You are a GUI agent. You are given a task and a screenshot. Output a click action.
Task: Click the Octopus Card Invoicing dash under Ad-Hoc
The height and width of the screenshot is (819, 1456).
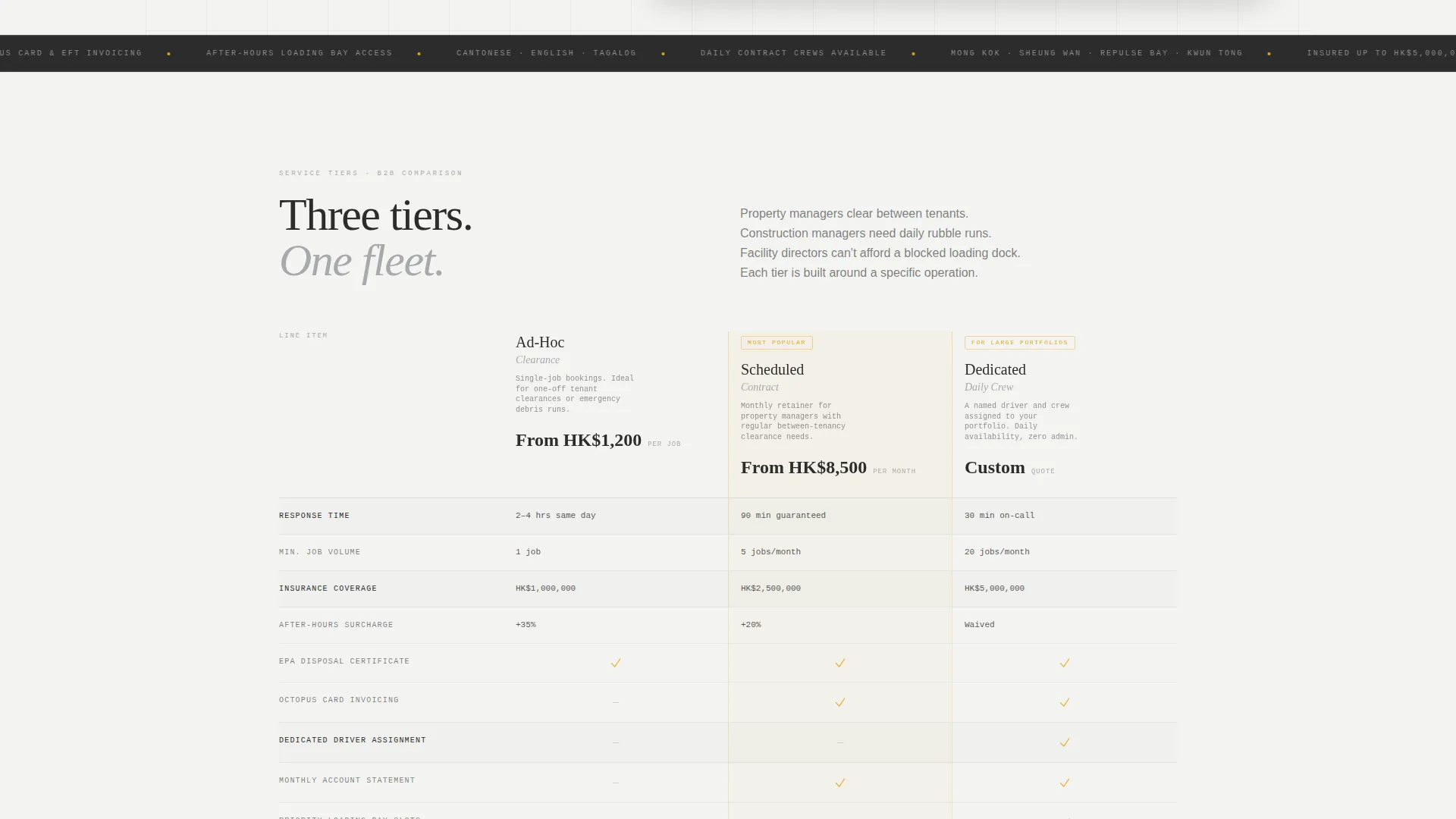pyautogui.click(x=616, y=702)
